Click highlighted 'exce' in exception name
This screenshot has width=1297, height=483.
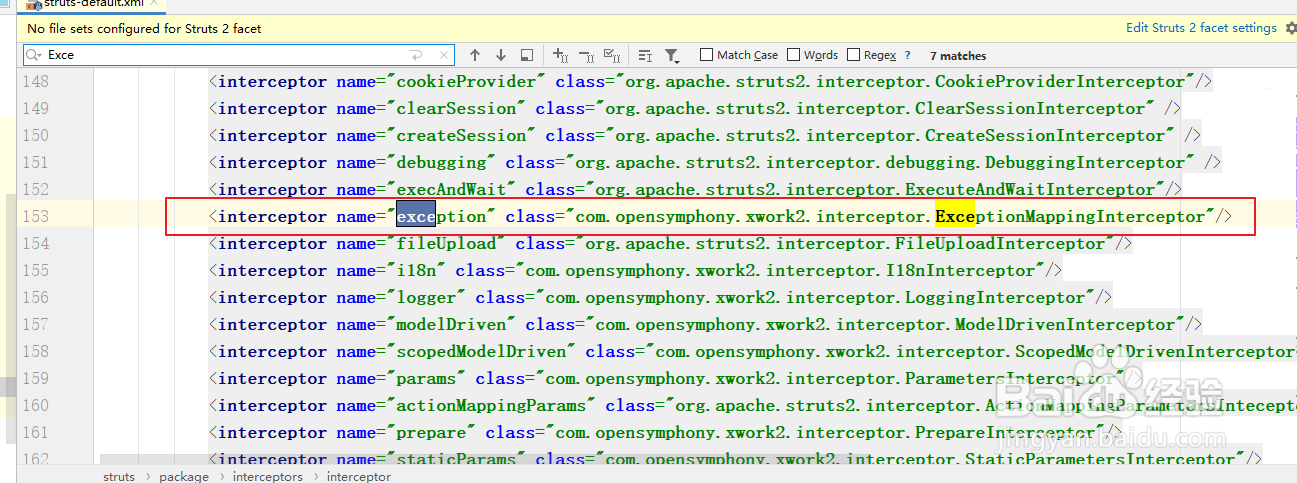[x=416, y=216]
